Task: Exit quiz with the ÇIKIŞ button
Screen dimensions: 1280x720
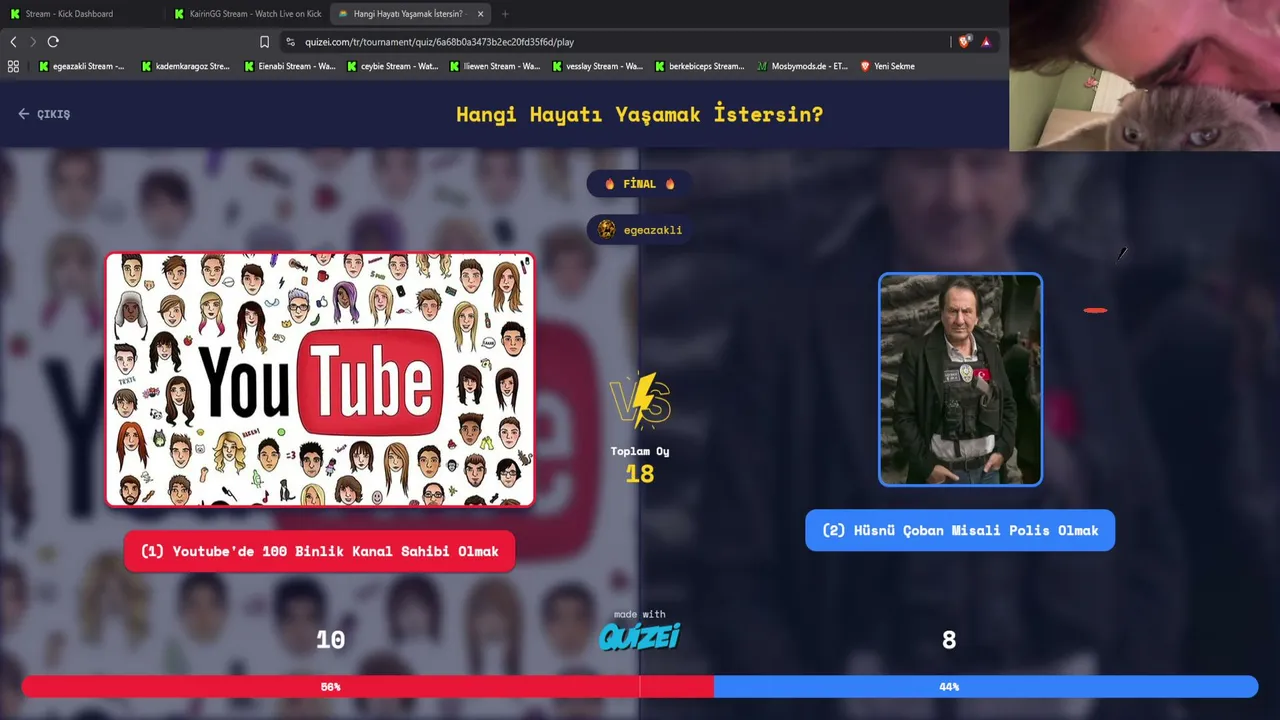Action: [x=44, y=114]
